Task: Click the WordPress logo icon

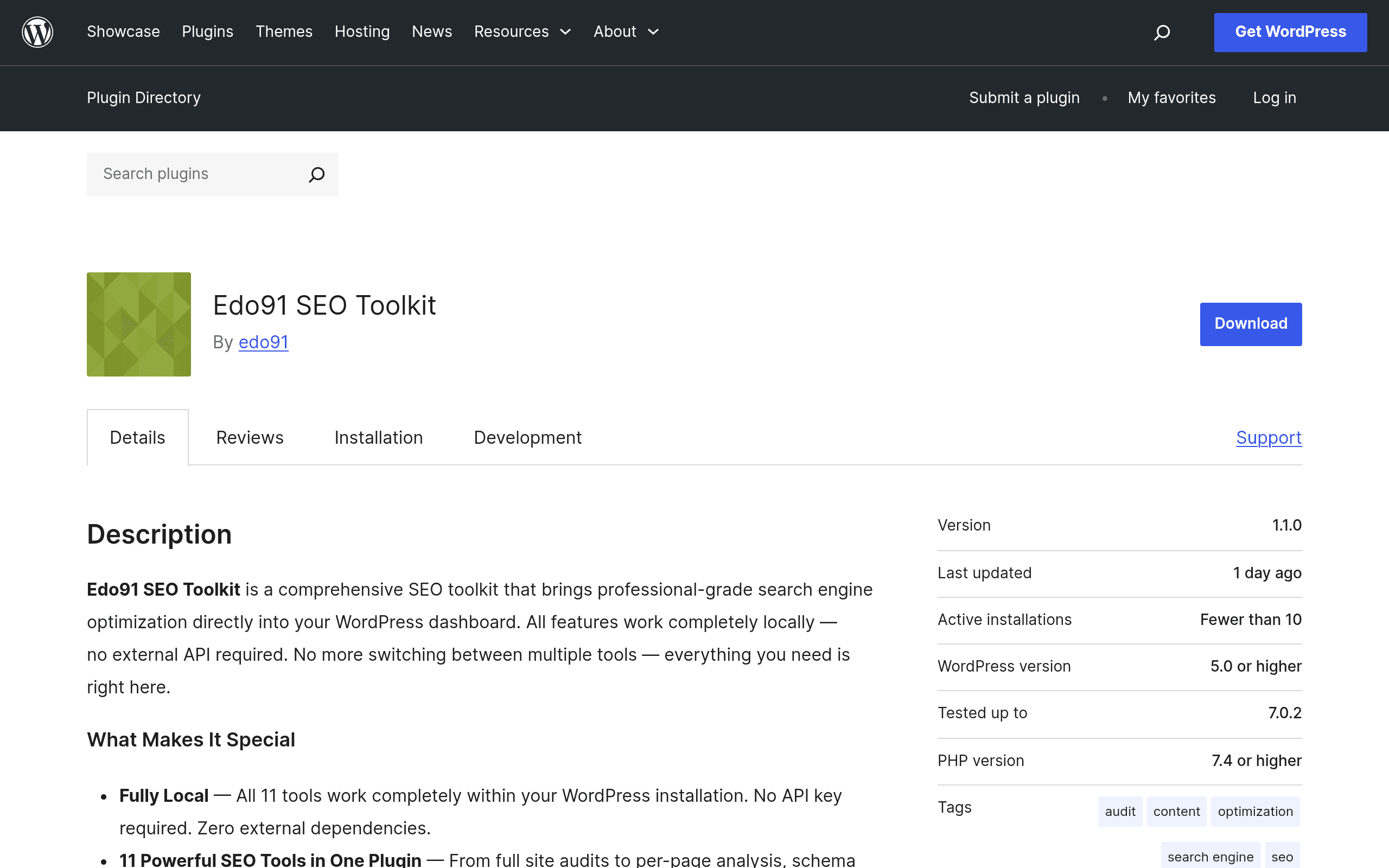Action: point(37,32)
